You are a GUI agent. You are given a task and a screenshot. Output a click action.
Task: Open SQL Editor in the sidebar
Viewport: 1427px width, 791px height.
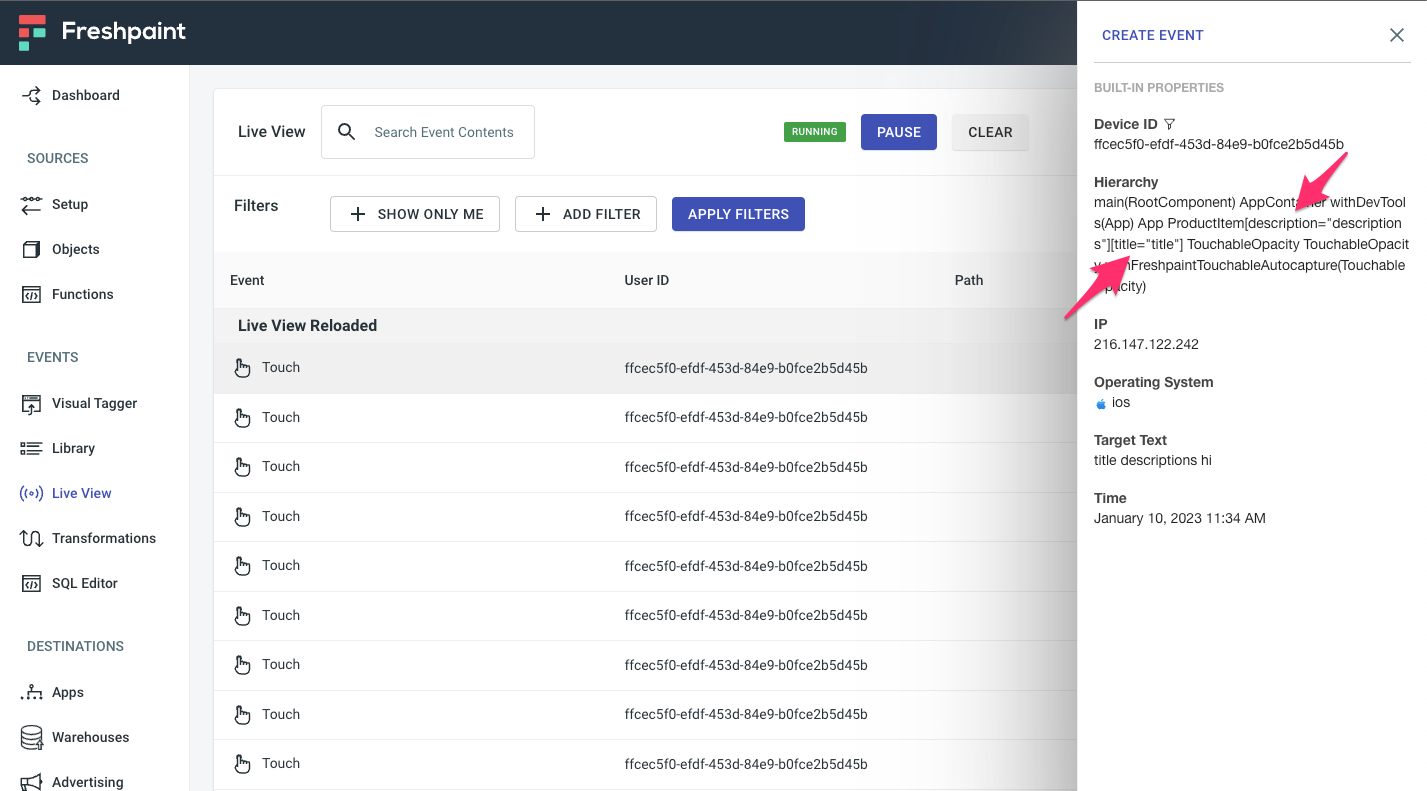pos(84,584)
